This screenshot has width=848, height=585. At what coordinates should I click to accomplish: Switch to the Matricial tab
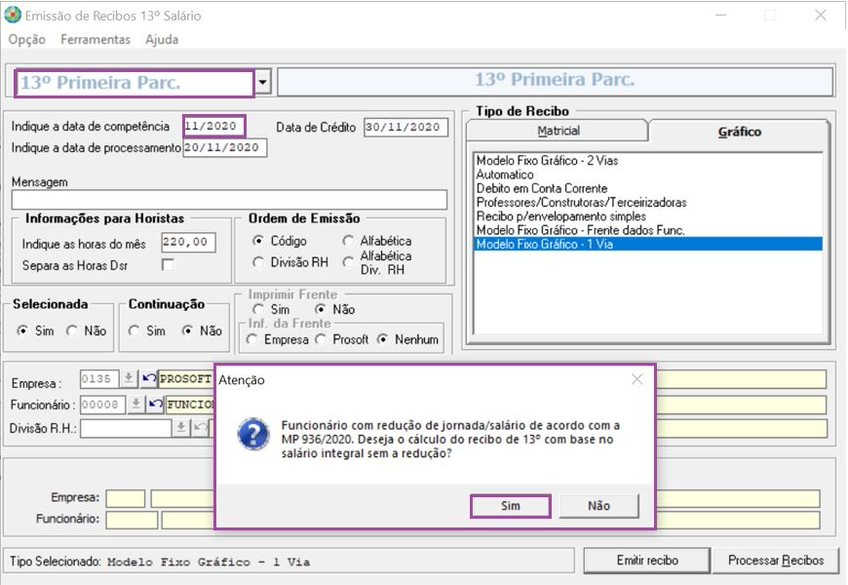[x=558, y=131]
